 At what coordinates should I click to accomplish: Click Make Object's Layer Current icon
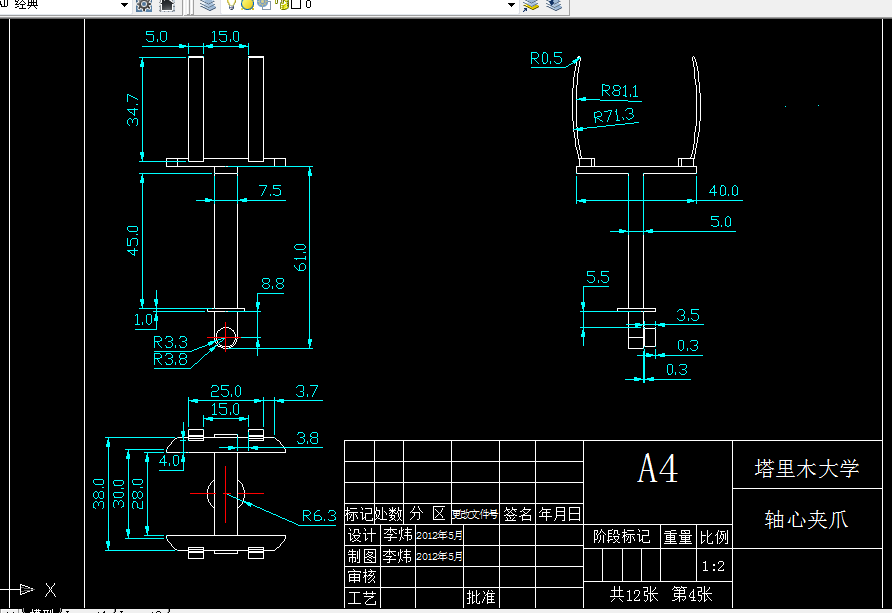[531, 5]
